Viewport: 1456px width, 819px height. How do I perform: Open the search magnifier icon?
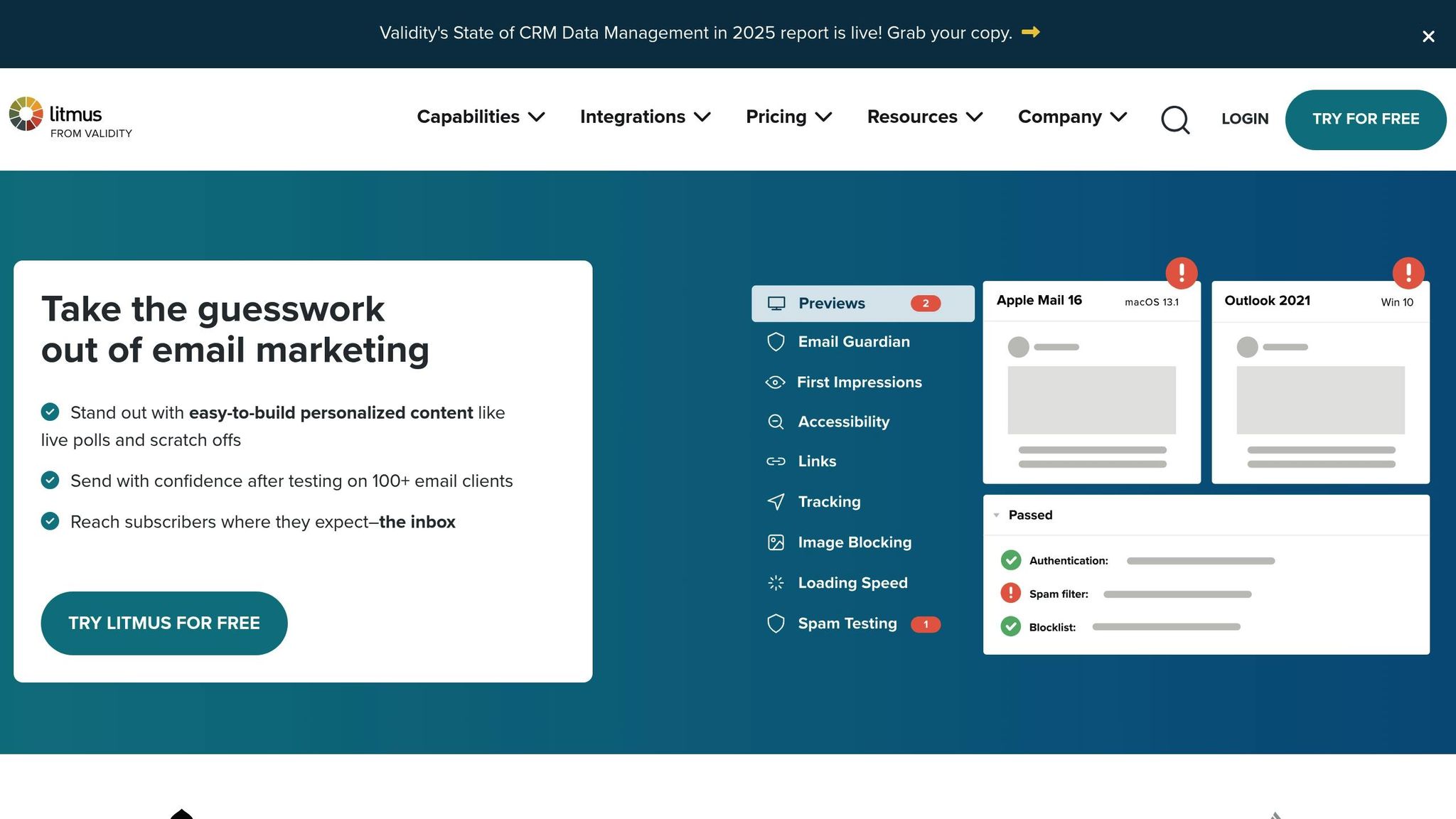(1175, 119)
